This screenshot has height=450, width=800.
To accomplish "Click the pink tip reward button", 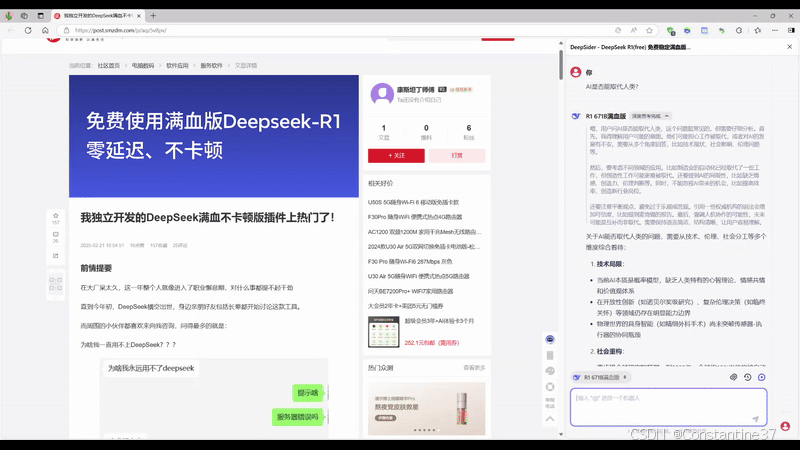I will point(457,156).
